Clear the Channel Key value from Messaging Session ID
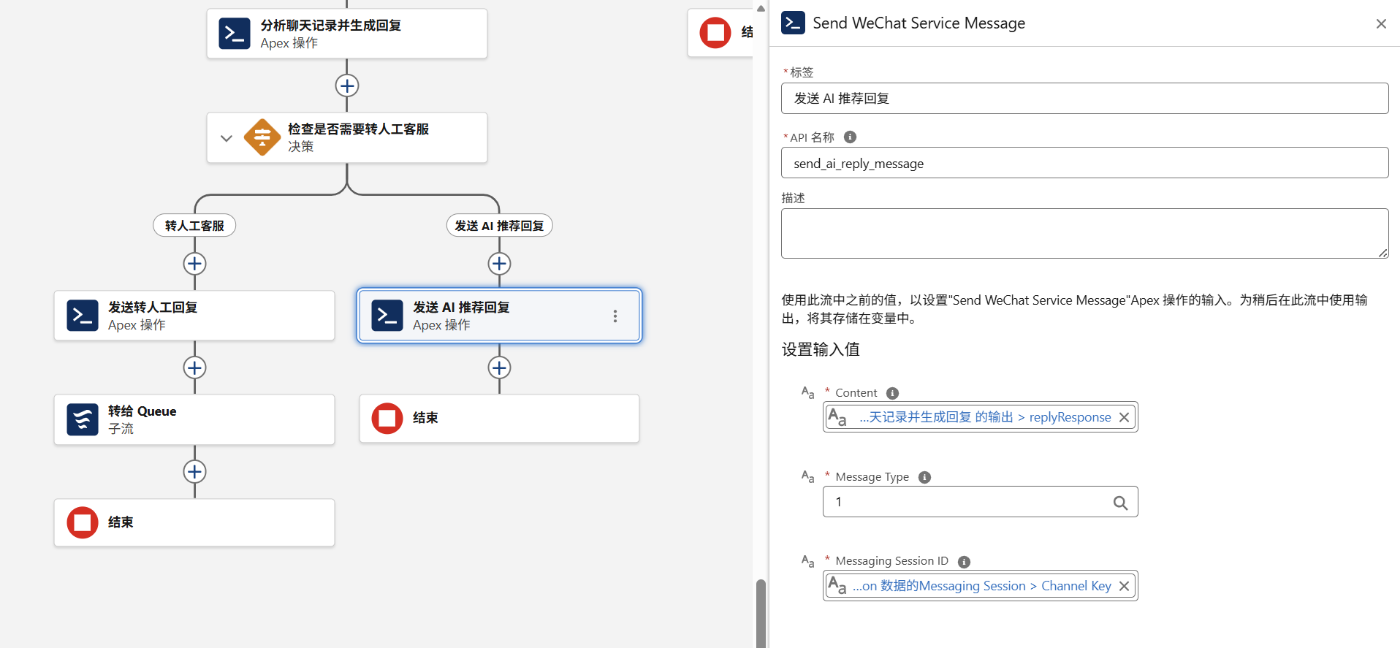 pyautogui.click(x=1124, y=586)
